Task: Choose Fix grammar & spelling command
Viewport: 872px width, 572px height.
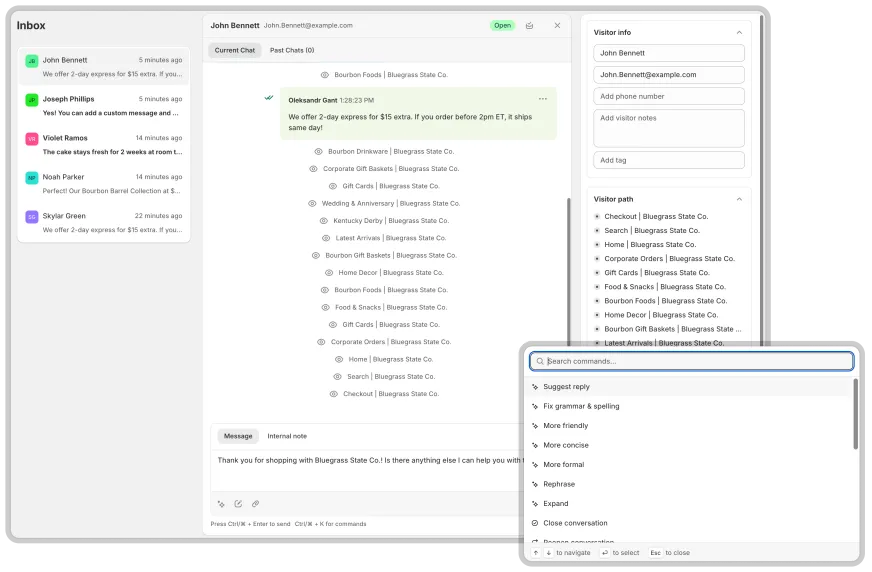Action: click(x=688, y=406)
